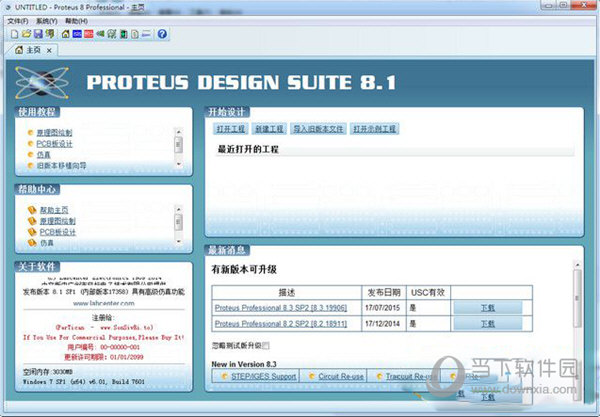Select the 主页 tab
Image resolution: width=600 pixels, height=417 pixels.
33,50
